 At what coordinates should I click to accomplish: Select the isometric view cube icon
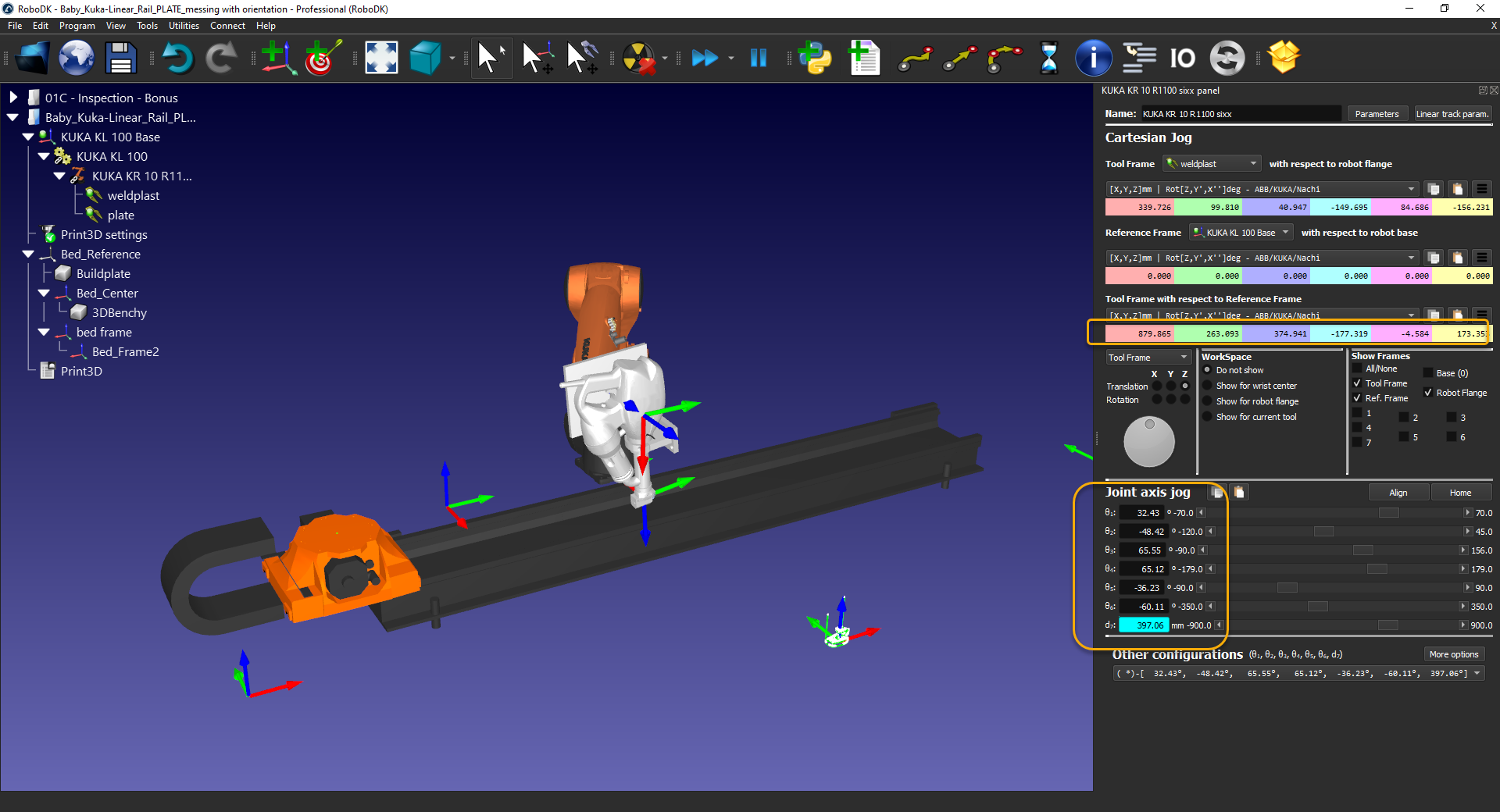[x=426, y=58]
